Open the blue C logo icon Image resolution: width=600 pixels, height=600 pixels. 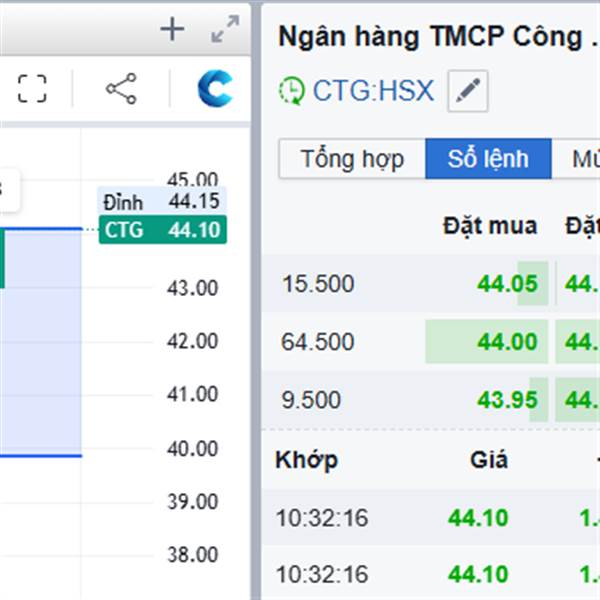point(215,88)
